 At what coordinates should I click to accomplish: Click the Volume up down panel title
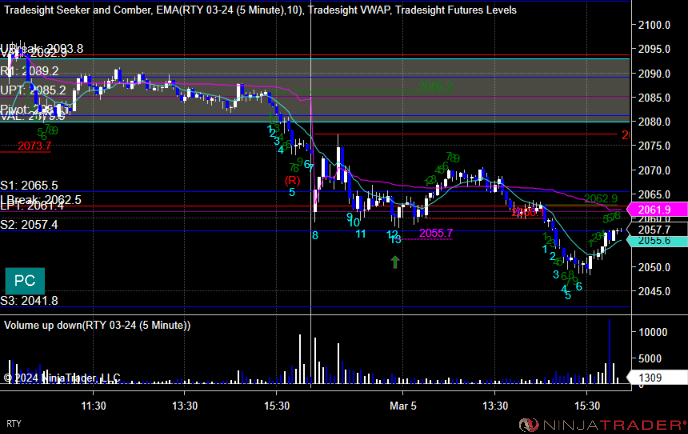coord(97,325)
